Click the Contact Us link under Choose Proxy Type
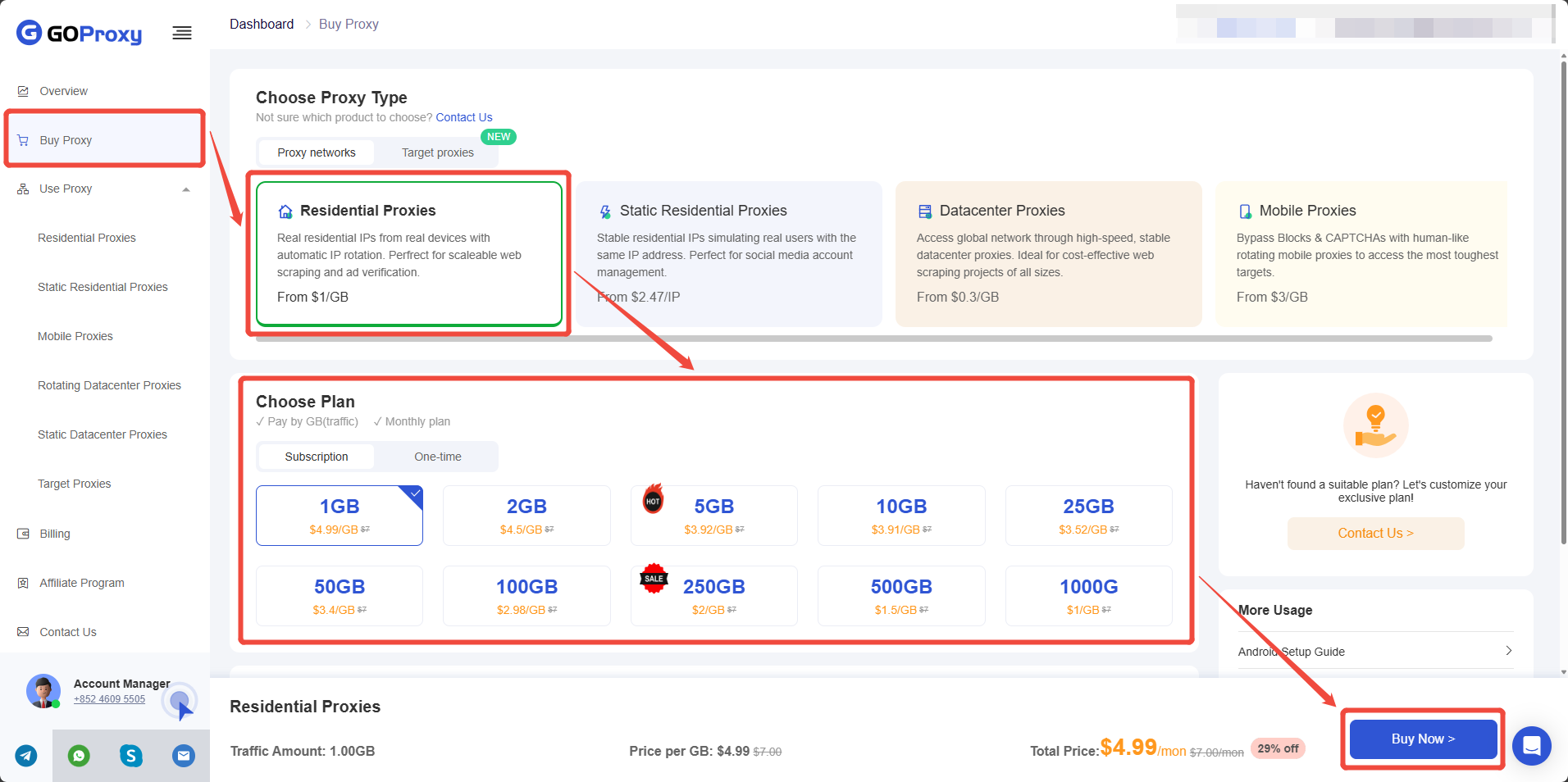 tap(464, 117)
